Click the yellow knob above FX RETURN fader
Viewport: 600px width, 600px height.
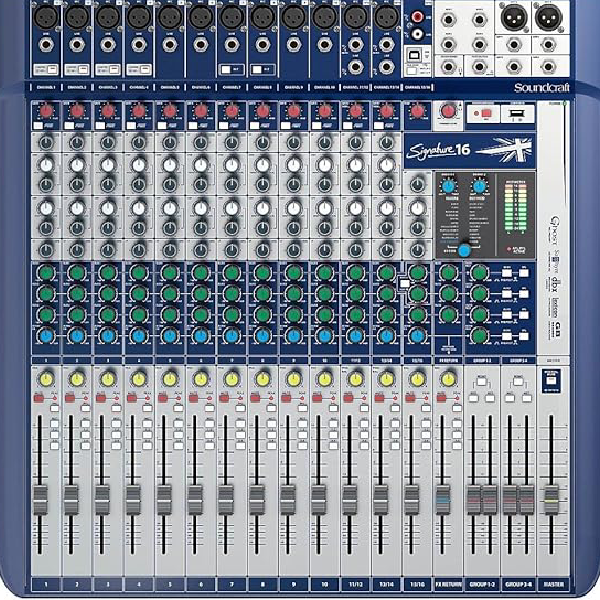click(x=448, y=379)
